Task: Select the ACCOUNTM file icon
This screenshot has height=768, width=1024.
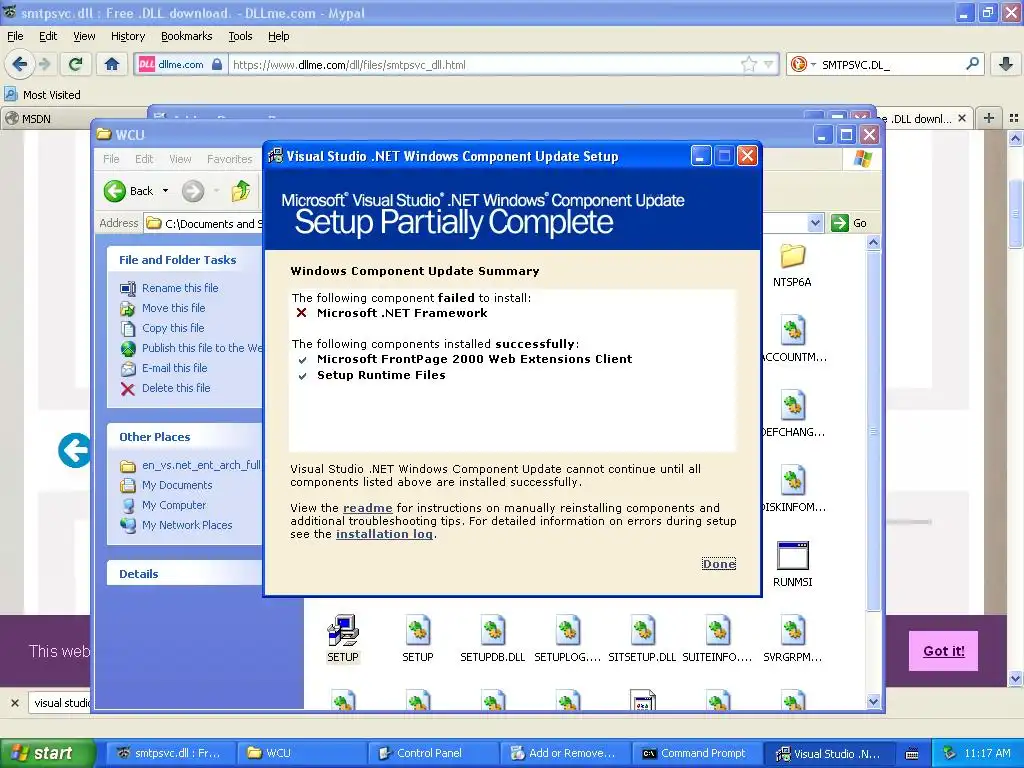Action: pyautogui.click(x=793, y=340)
